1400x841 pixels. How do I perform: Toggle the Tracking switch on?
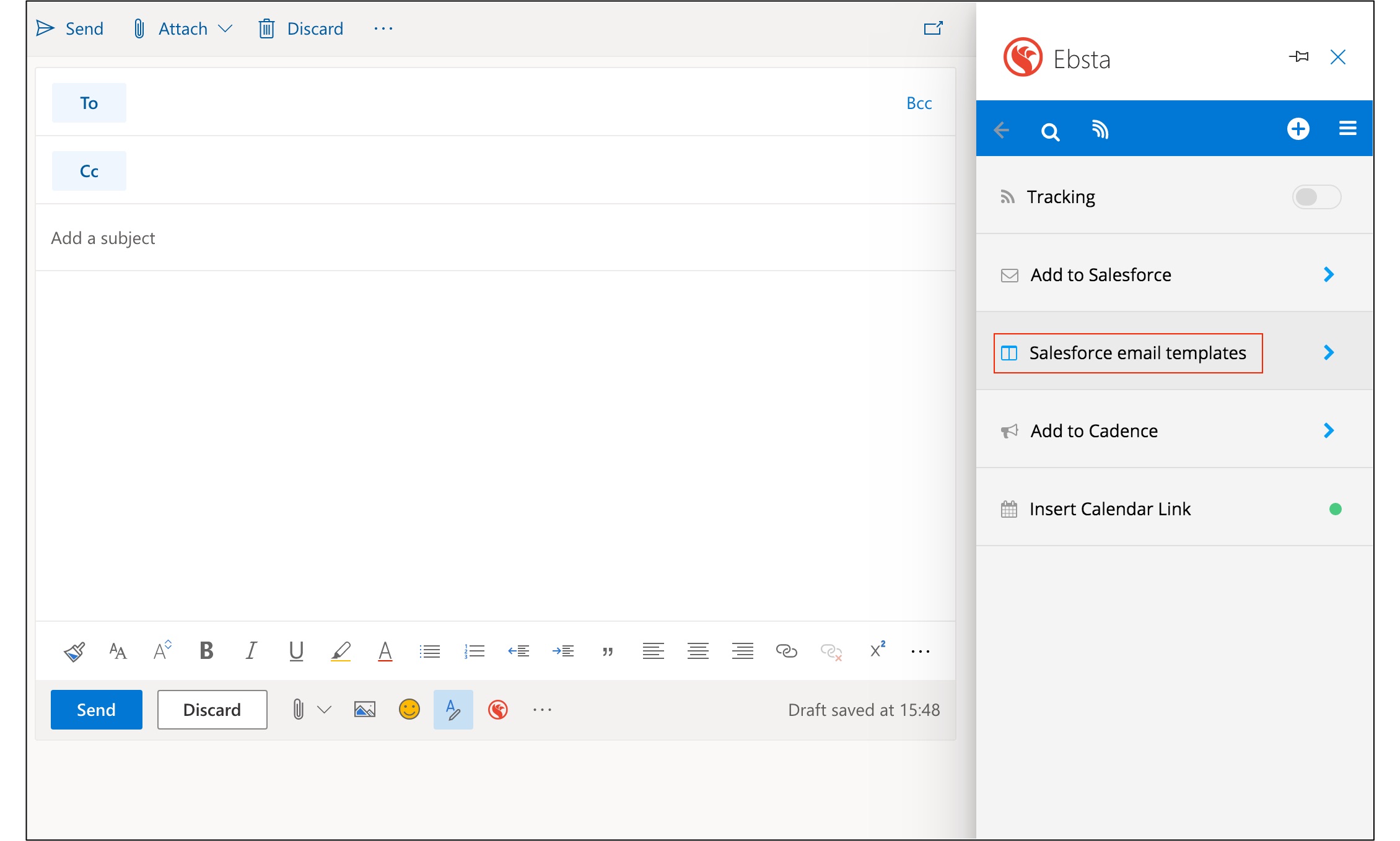click(x=1316, y=197)
